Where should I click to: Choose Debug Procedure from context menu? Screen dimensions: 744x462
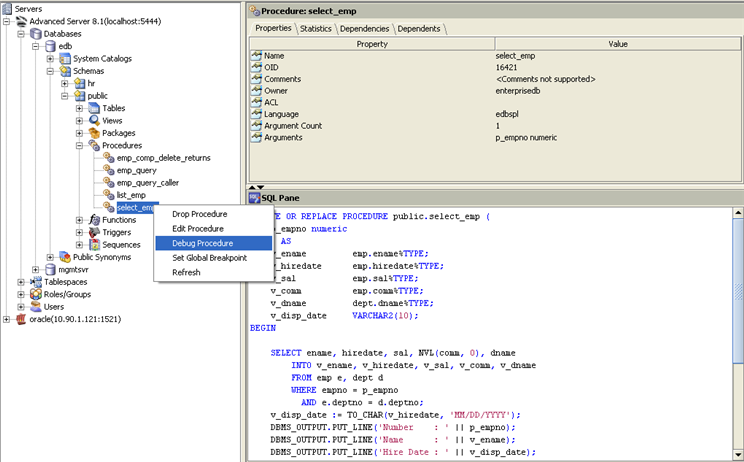[203, 243]
